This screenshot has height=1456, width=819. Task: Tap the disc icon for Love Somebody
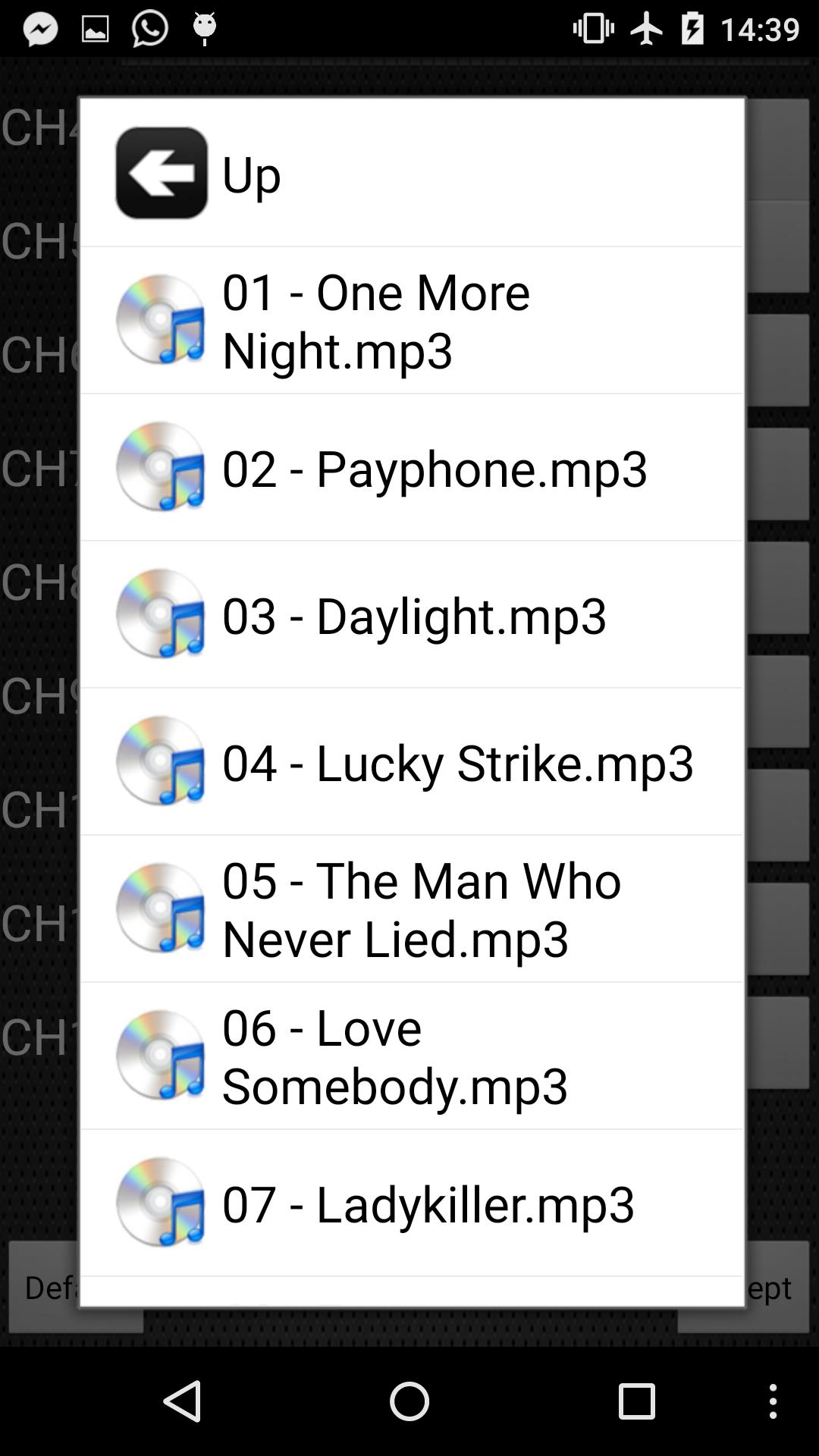point(162,1056)
